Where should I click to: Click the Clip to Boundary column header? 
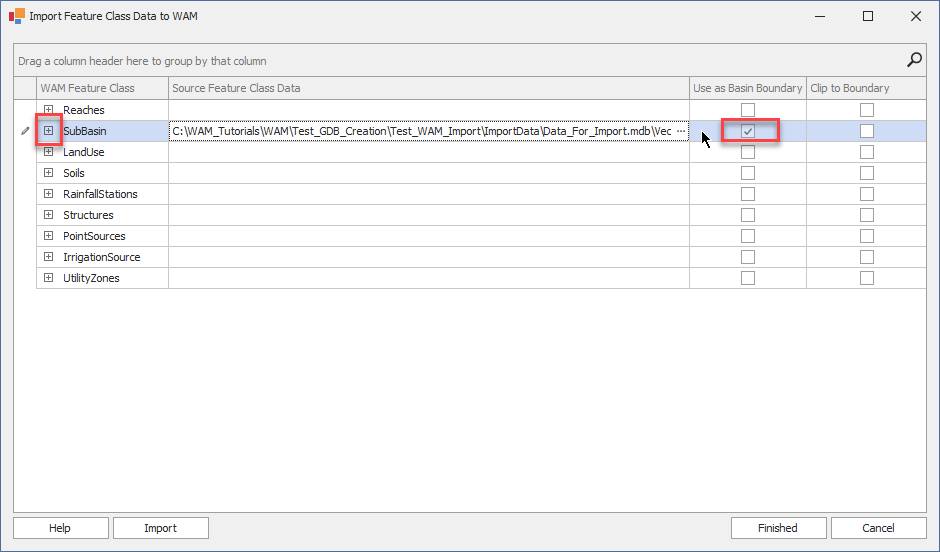pyautogui.click(x=866, y=88)
